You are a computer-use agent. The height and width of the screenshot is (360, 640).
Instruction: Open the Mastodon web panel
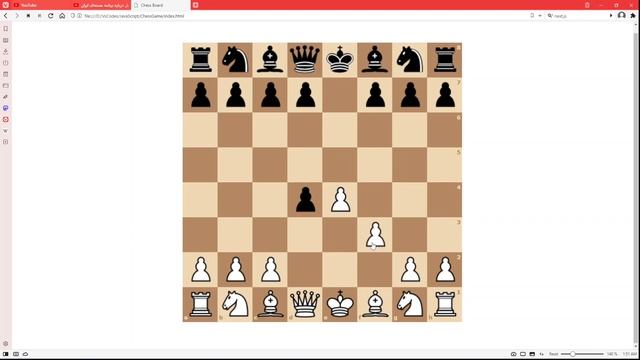tap(6, 108)
